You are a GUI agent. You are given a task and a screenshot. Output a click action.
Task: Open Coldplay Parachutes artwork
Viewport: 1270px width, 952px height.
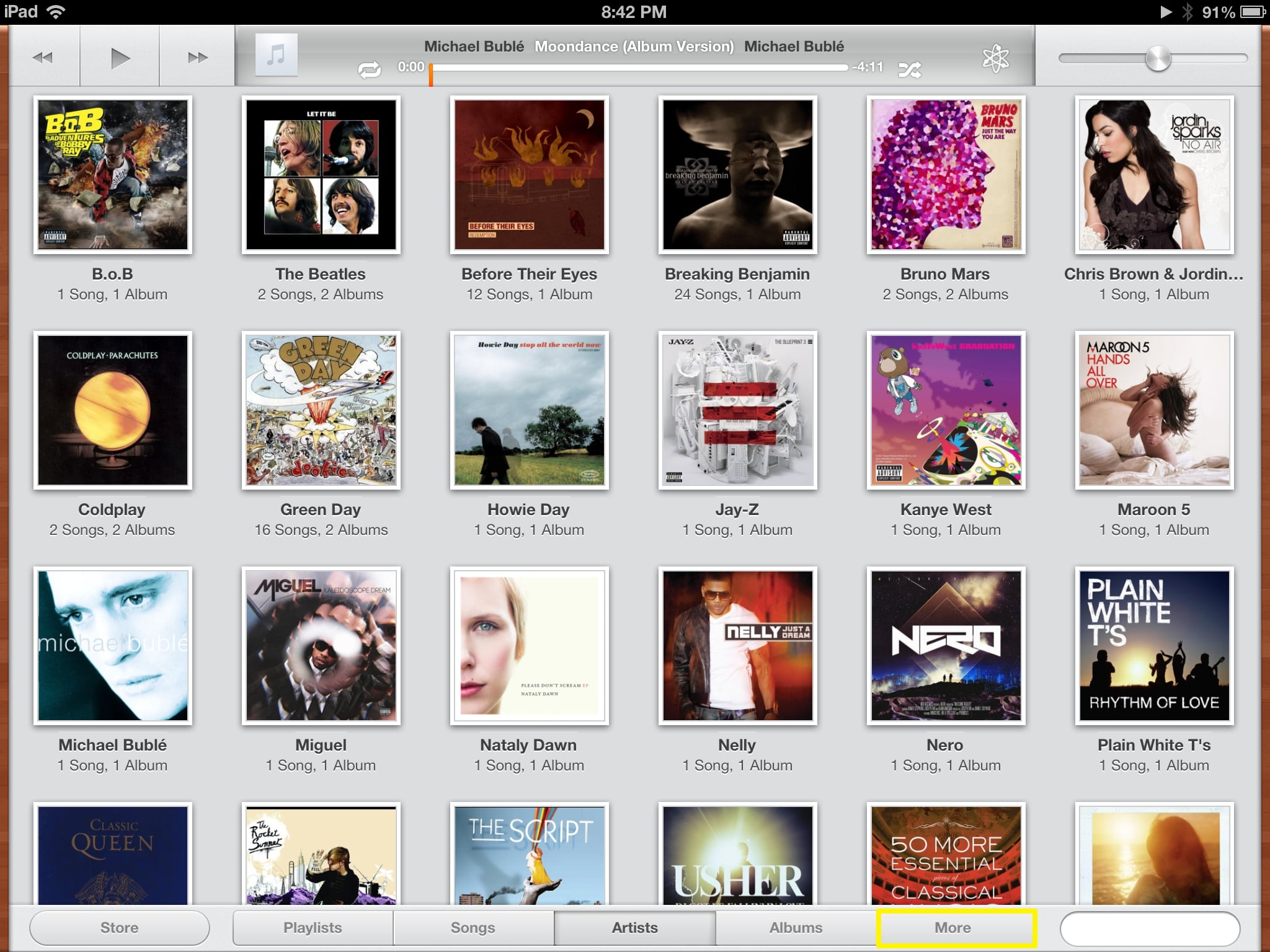pyautogui.click(x=113, y=410)
